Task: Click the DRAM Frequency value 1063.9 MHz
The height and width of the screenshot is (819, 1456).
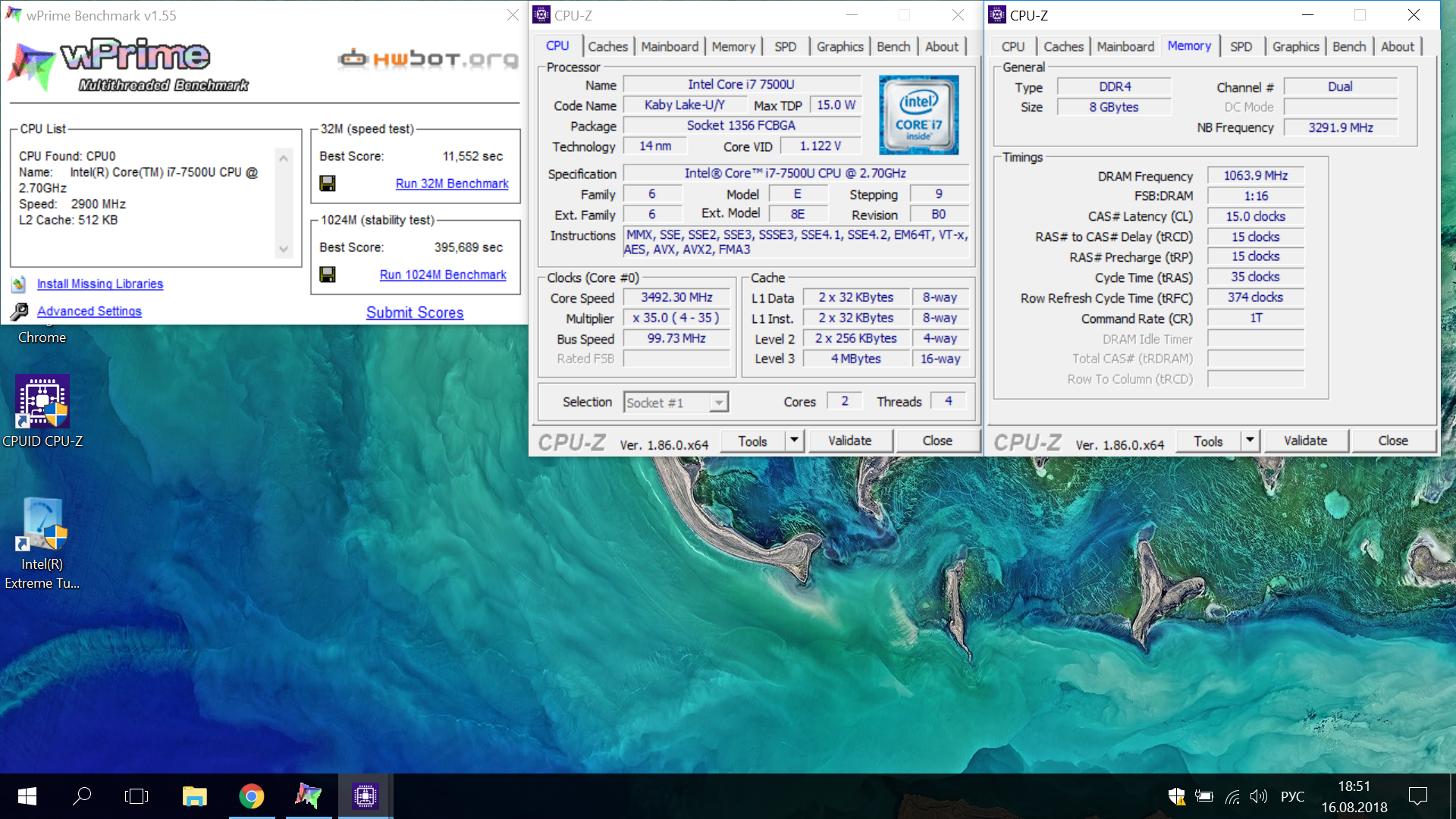Action: (x=1256, y=176)
